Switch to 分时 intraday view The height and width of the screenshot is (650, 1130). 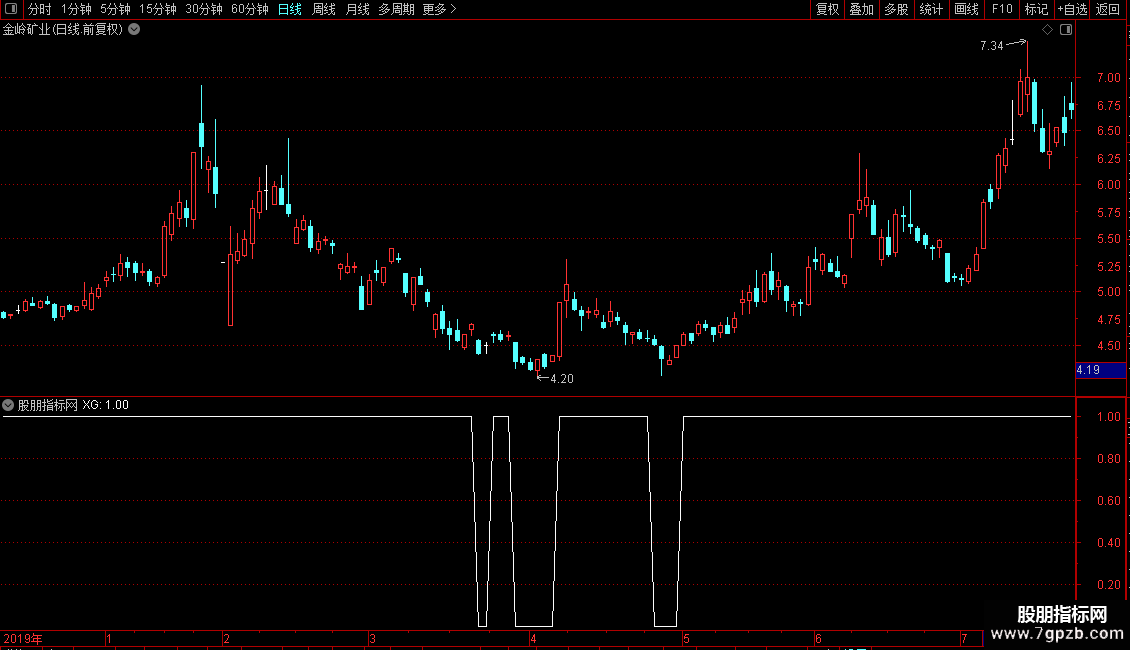(x=40, y=9)
